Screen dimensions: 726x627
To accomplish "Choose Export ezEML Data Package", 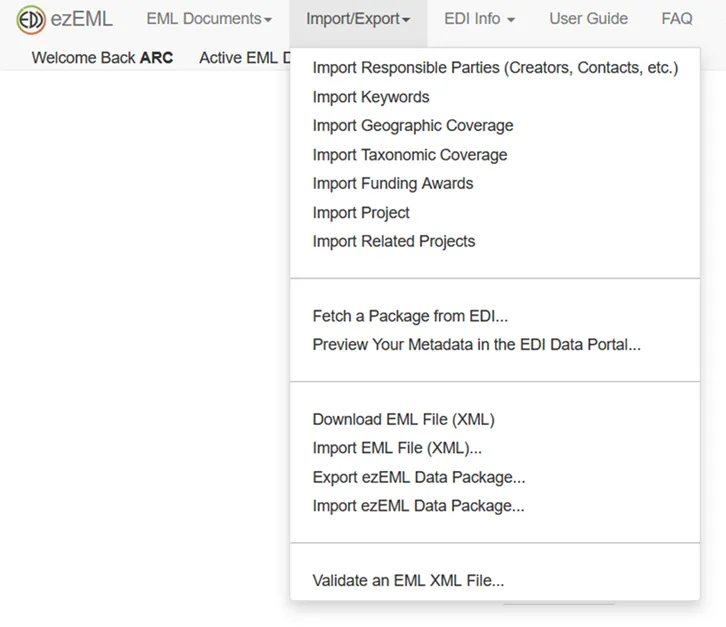I will click(495, 477).
